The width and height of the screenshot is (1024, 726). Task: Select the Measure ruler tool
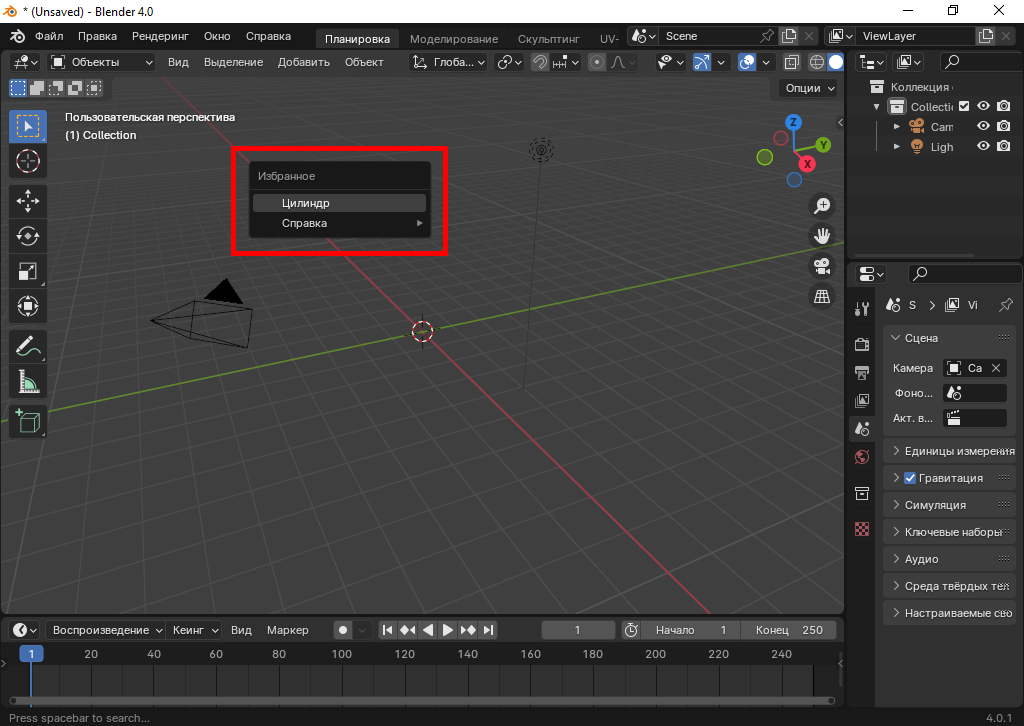point(28,381)
